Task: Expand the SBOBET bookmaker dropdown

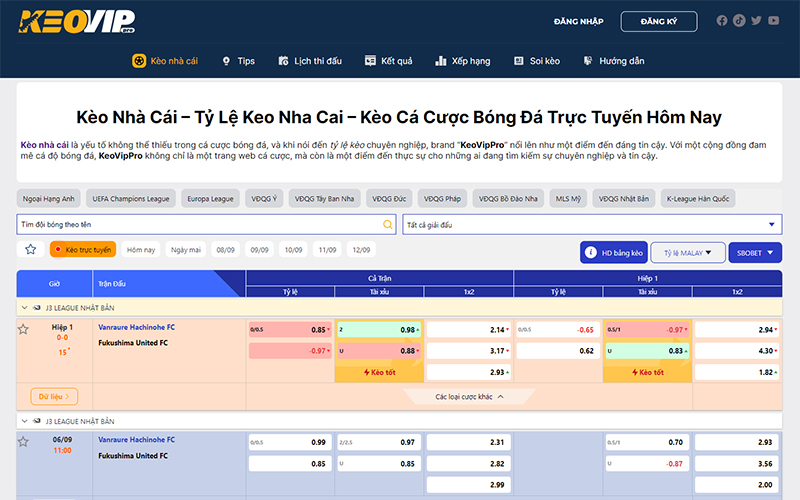Action: [755, 253]
